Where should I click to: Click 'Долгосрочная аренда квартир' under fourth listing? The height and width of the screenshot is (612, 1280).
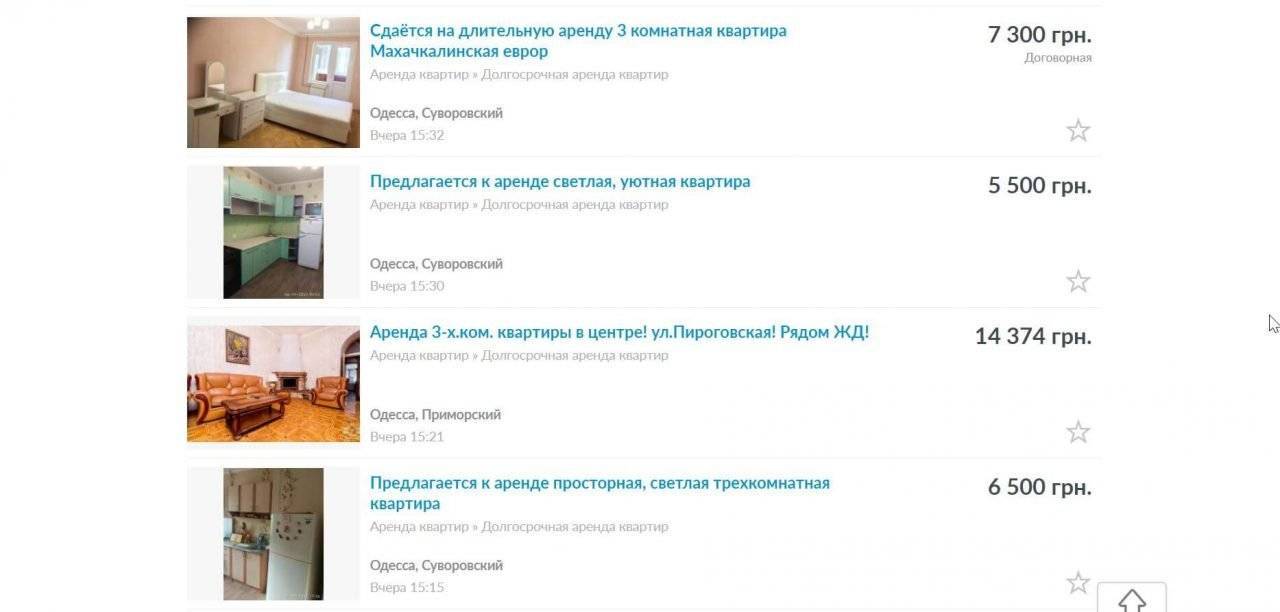[575, 527]
